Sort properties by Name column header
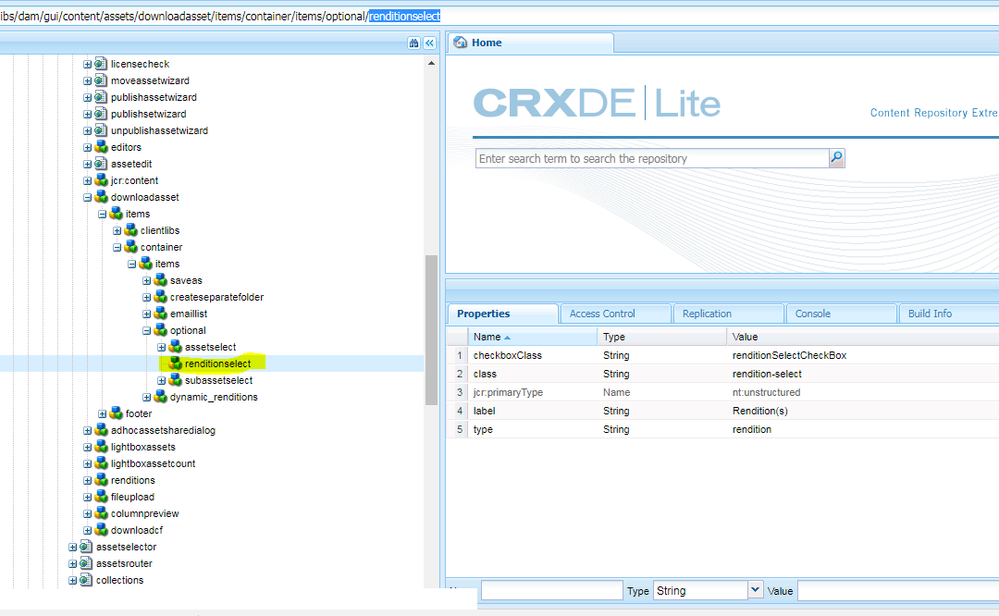This screenshot has height=616, width=999. tap(492, 337)
